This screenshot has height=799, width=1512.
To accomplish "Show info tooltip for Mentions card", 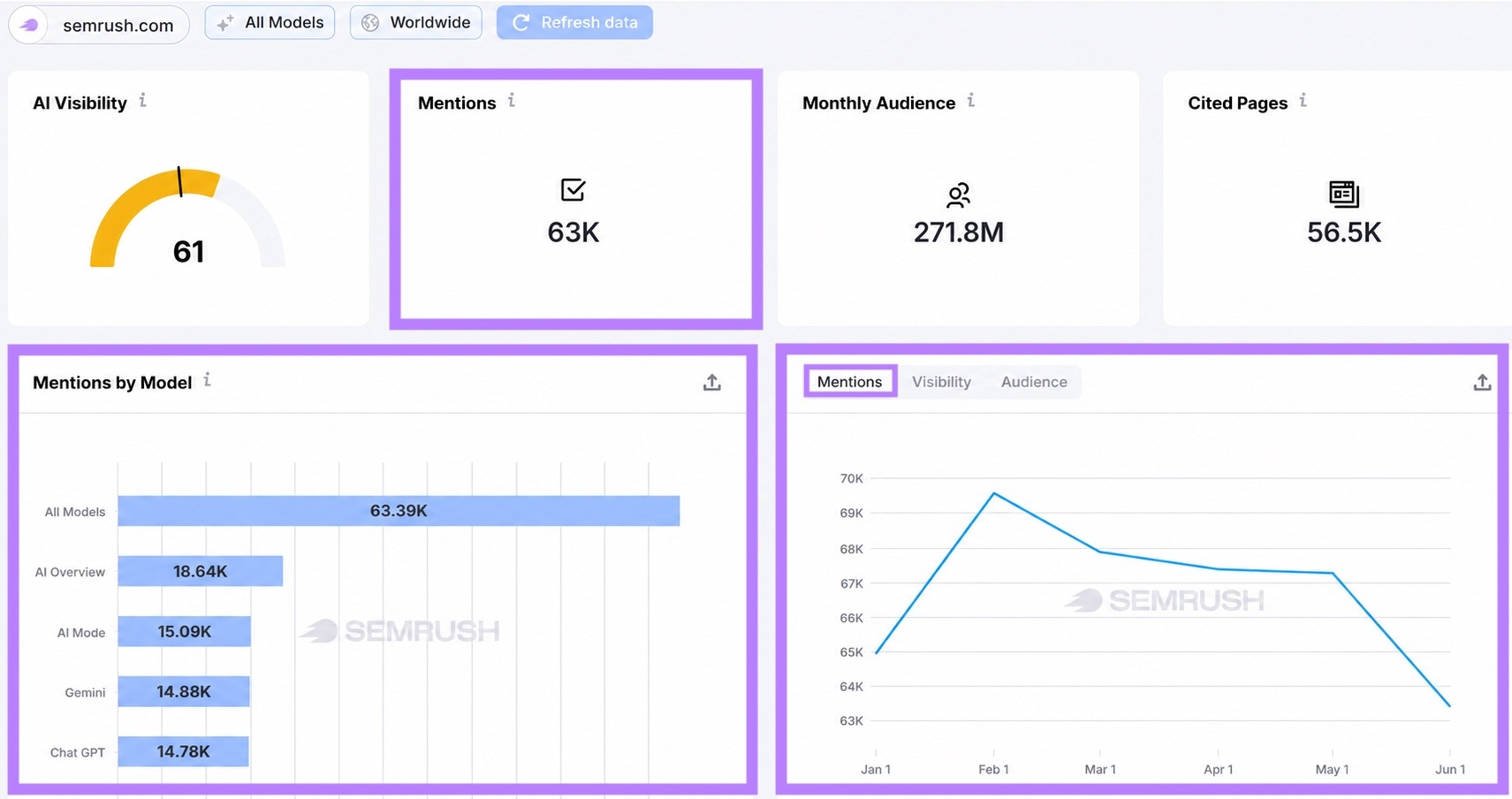I will [511, 101].
